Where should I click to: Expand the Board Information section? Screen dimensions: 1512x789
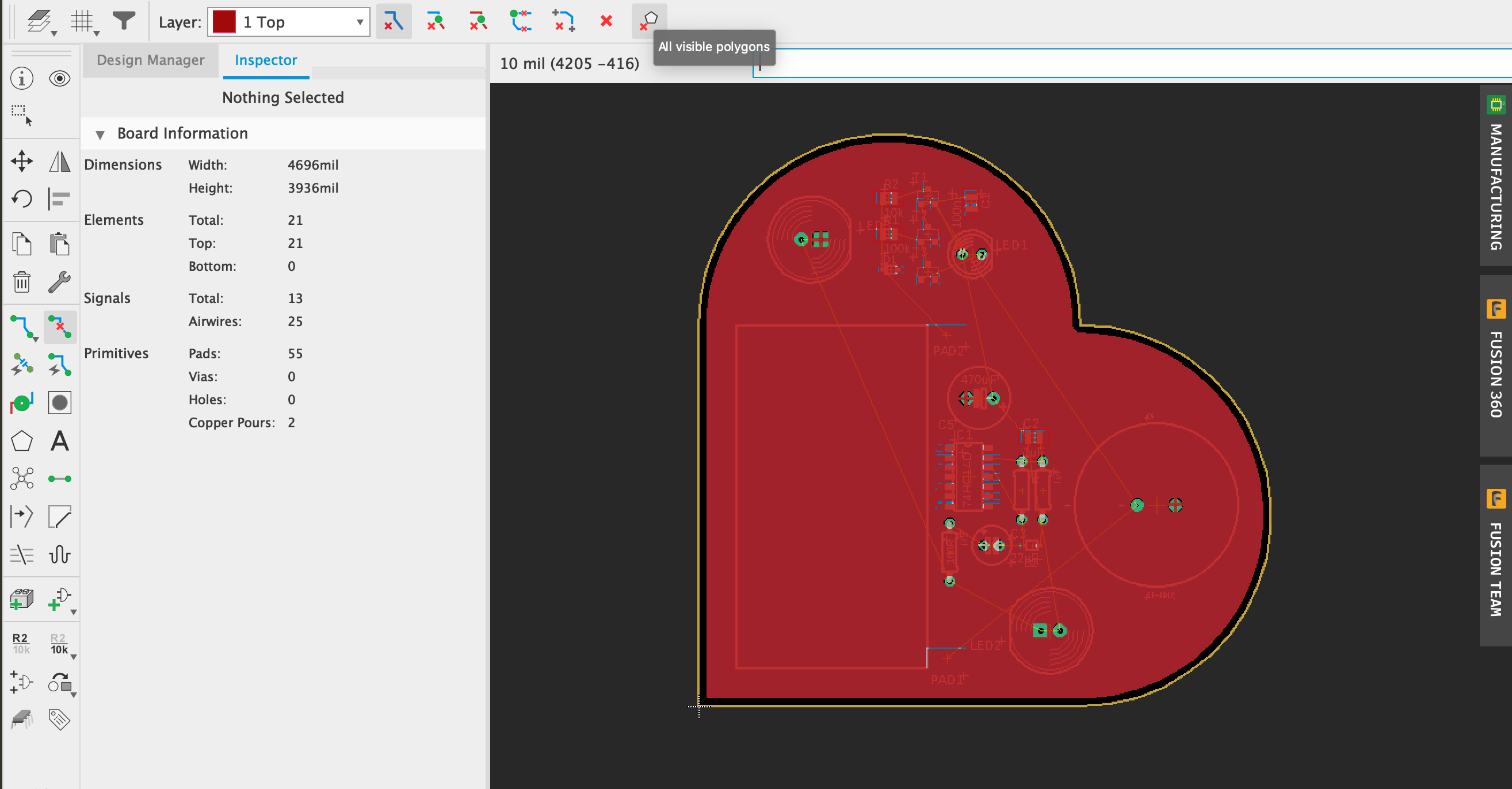99,133
